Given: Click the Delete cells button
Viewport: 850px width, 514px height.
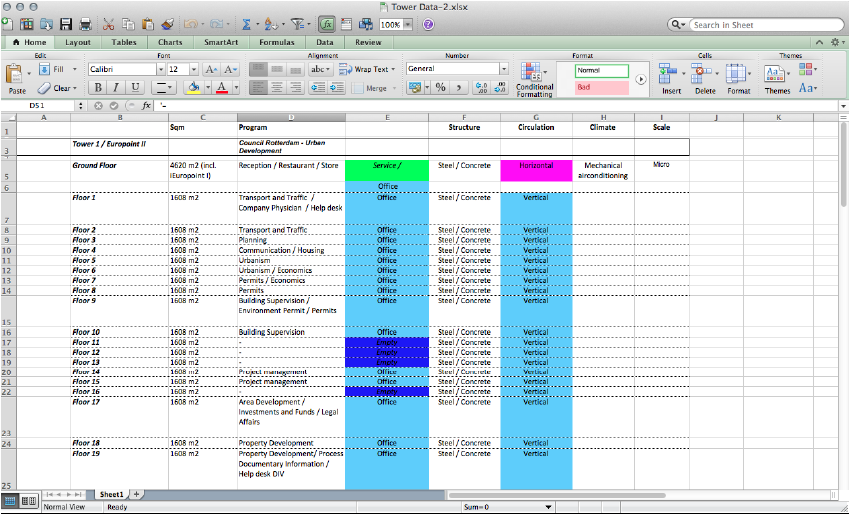Looking at the screenshot, I should (x=705, y=79).
